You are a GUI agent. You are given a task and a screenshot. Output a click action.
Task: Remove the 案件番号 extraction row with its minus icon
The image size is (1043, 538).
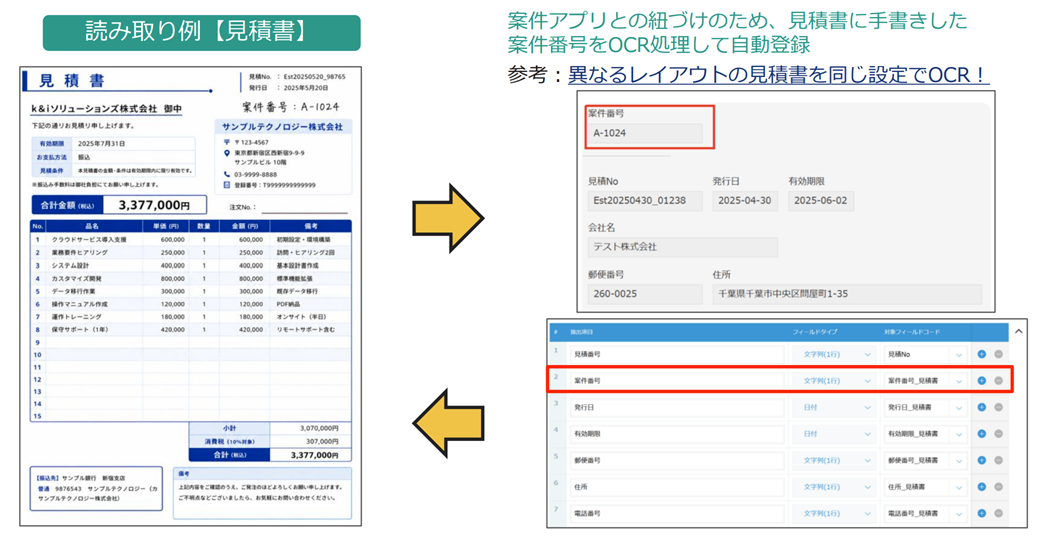coord(998,381)
